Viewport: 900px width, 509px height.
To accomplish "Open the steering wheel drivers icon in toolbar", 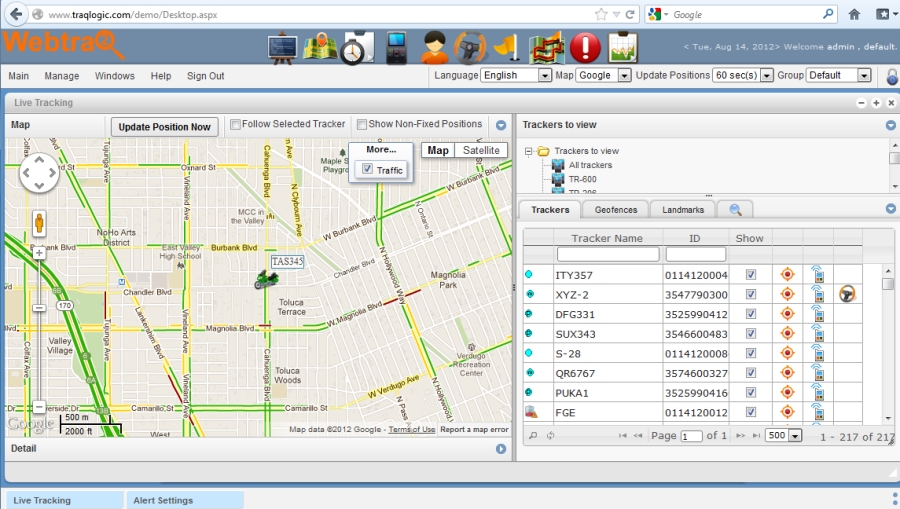I will click(470, 48).
